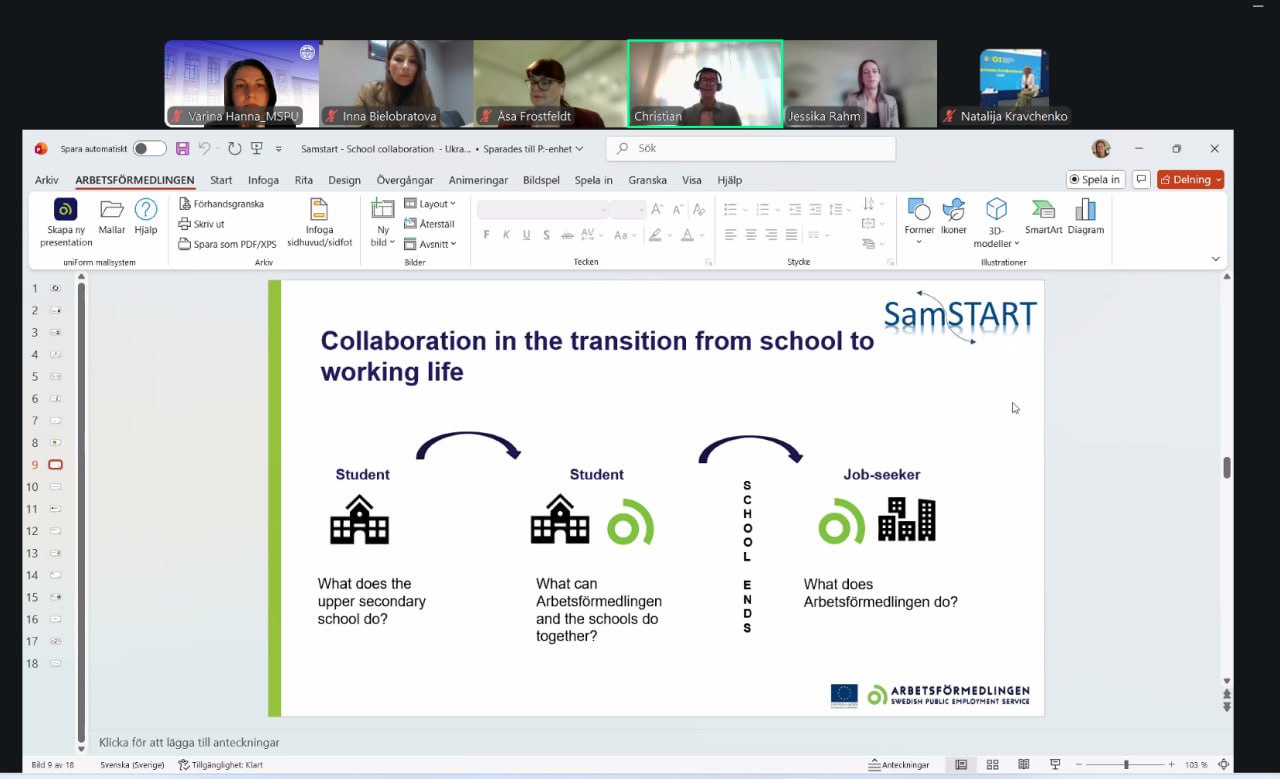1280x779 pixels.
Task: Open the Infoga ribbon tab
Action: coord(263,180)
